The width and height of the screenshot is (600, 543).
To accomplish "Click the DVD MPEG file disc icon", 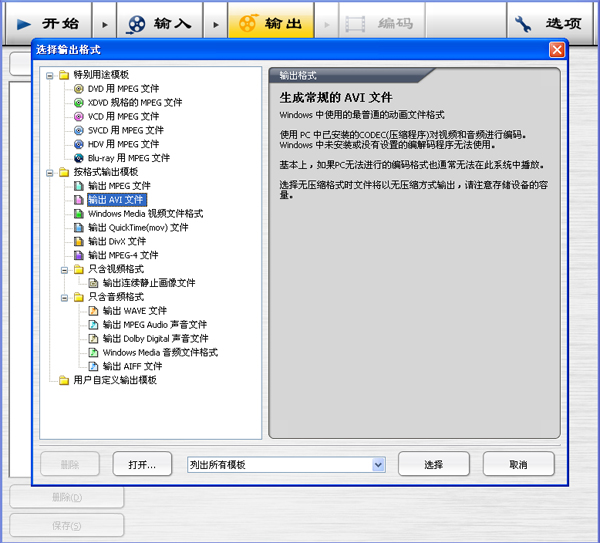I will tap(78, 89).
